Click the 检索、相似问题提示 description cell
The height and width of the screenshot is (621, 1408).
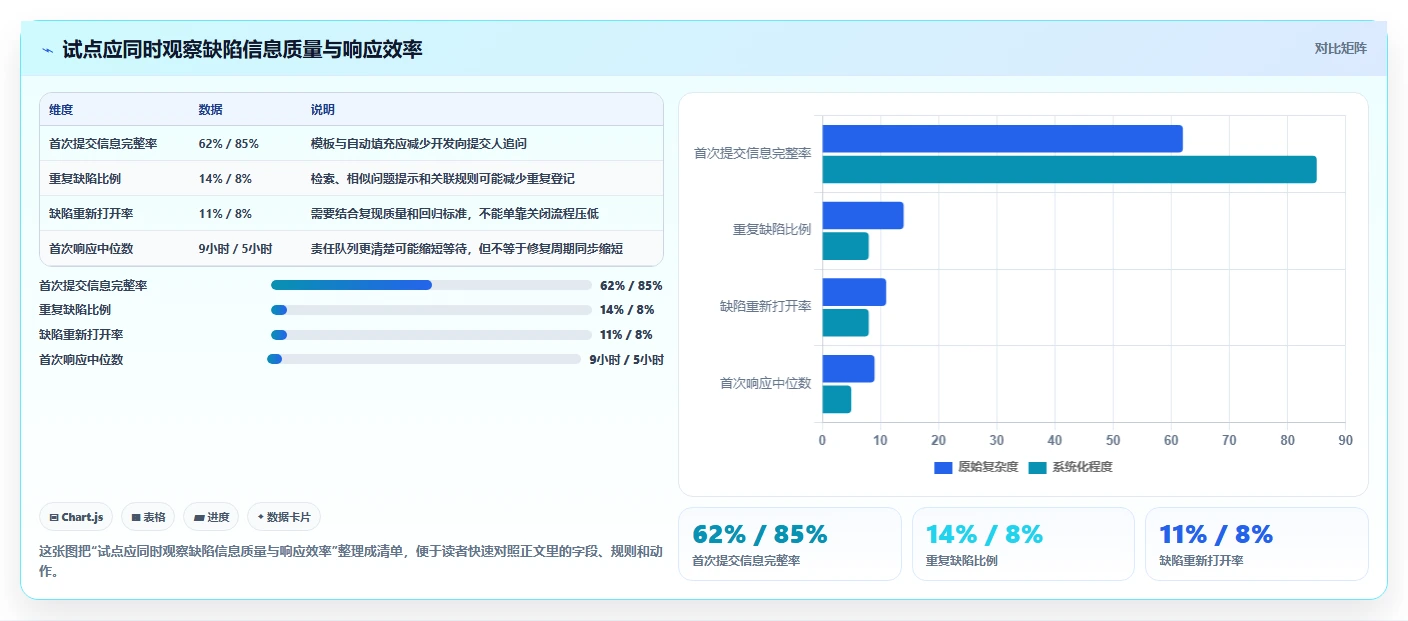pos(443,178)
